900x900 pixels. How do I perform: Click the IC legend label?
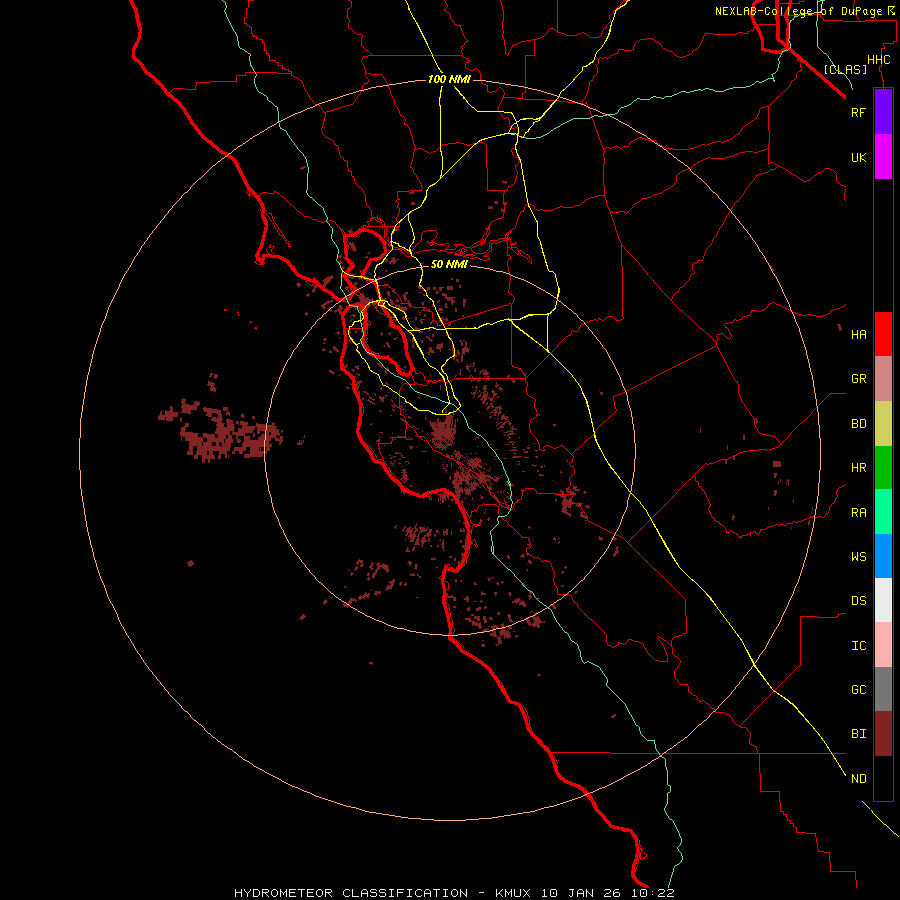point(858,646)
